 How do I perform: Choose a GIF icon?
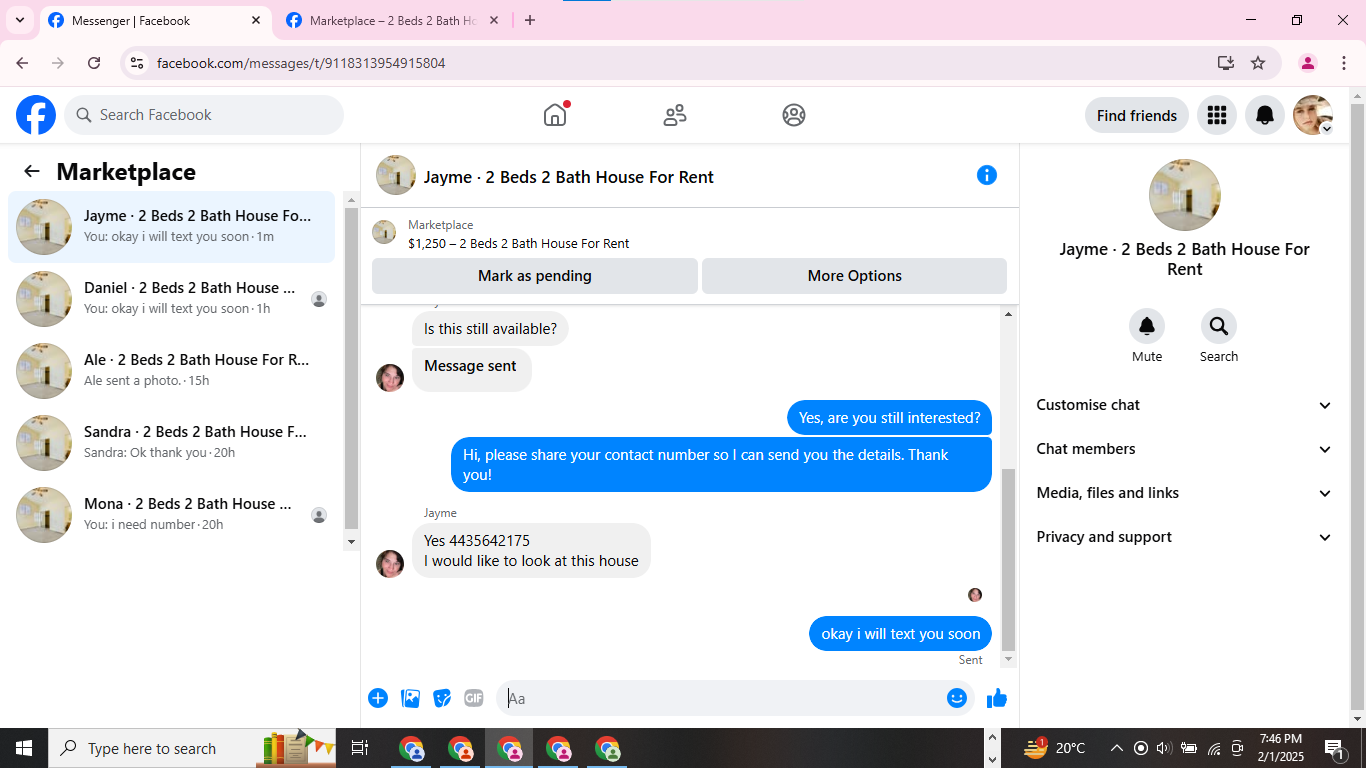tap(474, 698)
